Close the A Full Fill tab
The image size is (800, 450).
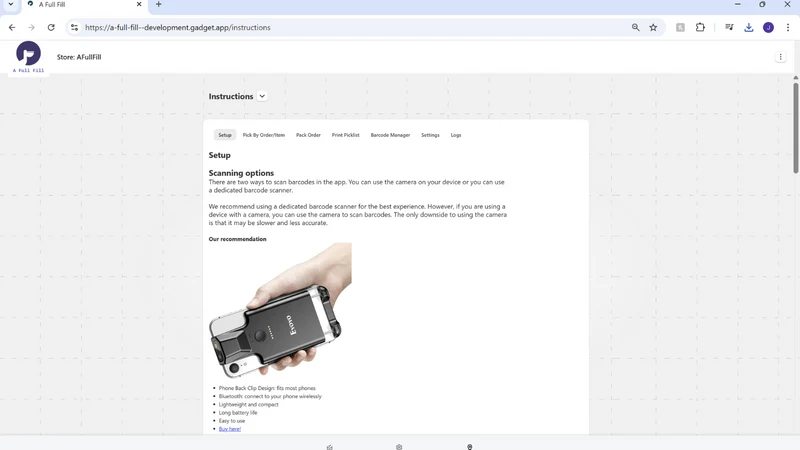click(139, 5)
